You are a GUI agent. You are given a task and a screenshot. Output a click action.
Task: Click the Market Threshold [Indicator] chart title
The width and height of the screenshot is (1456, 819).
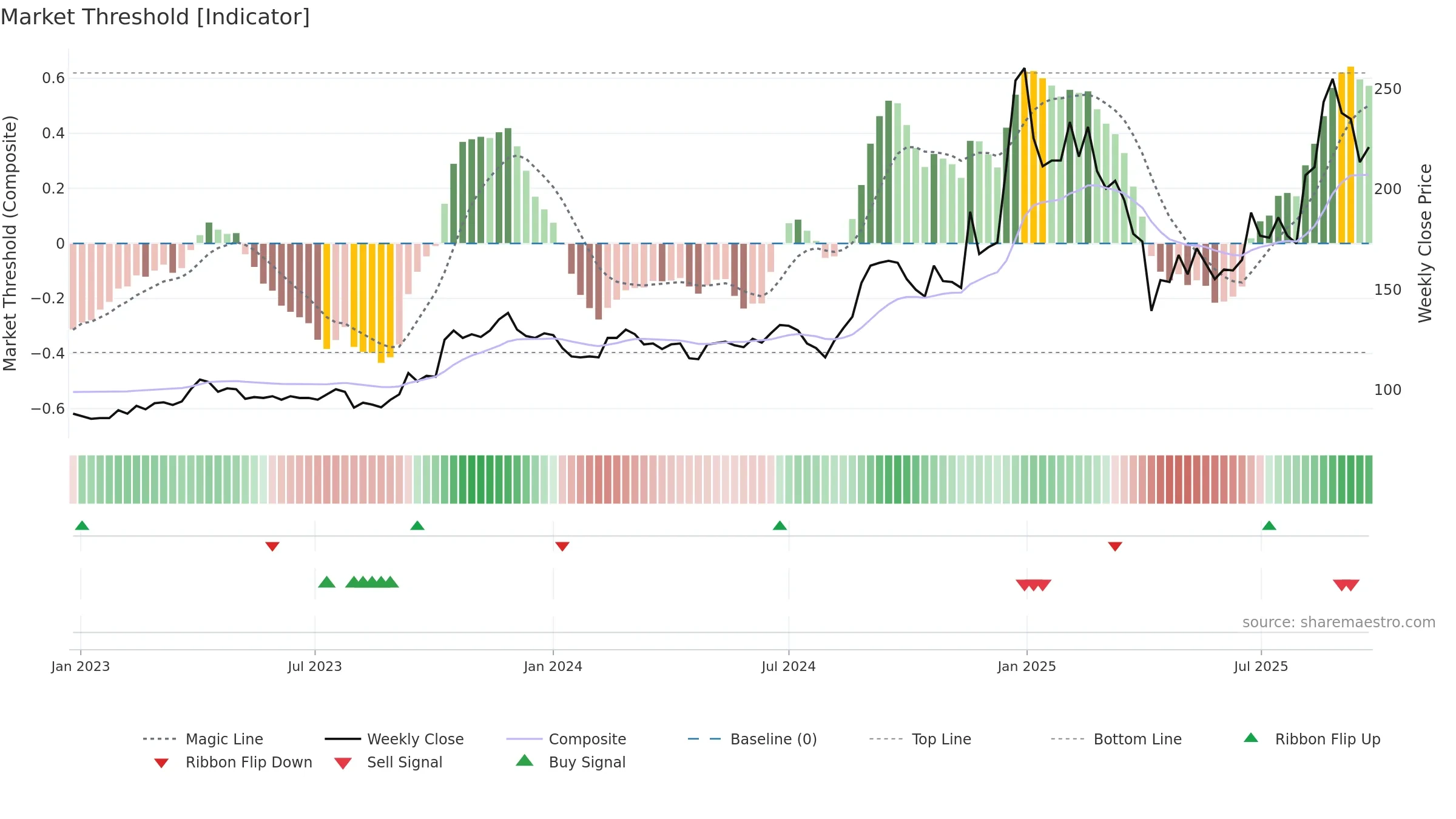click(x=155, y=17)
